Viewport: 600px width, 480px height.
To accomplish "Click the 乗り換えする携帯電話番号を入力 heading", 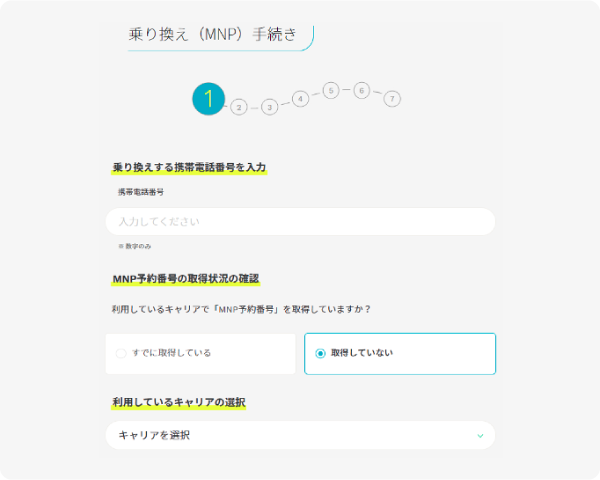I will [x=189, y=167].
